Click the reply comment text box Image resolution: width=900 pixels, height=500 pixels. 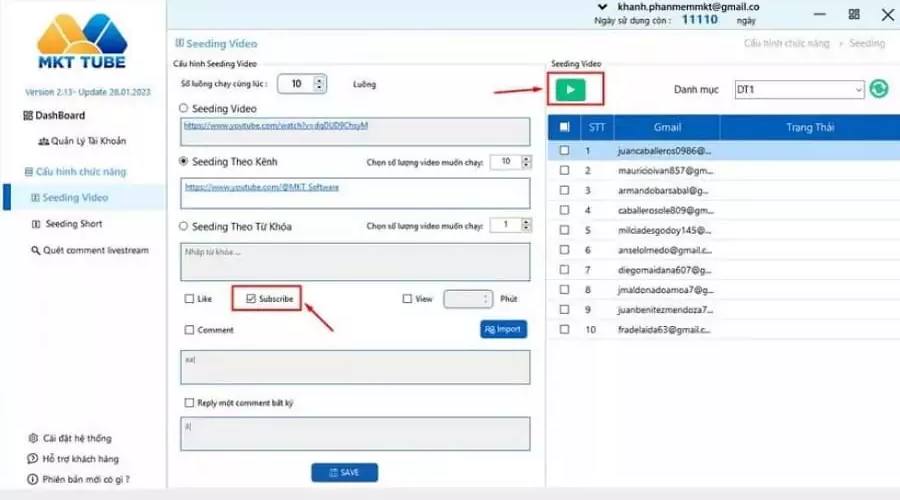(x=355, y=433)
